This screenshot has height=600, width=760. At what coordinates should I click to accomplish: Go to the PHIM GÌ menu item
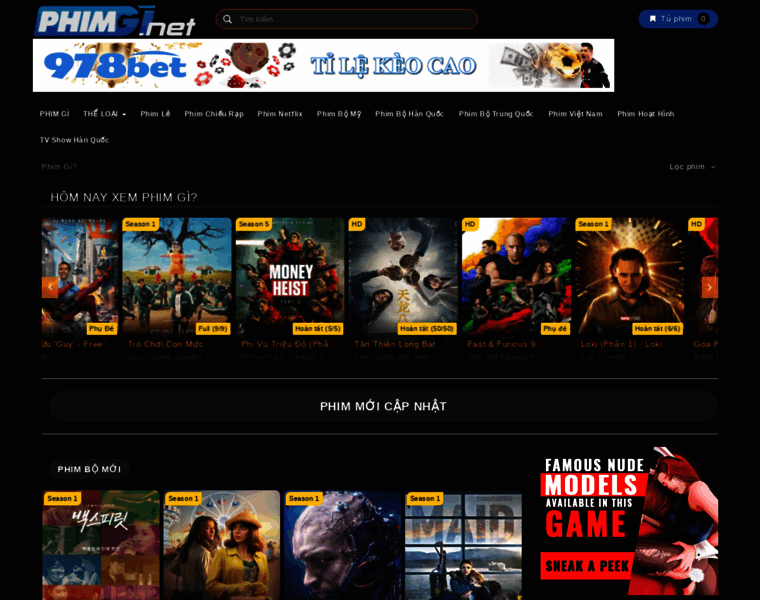coord(54,114)
